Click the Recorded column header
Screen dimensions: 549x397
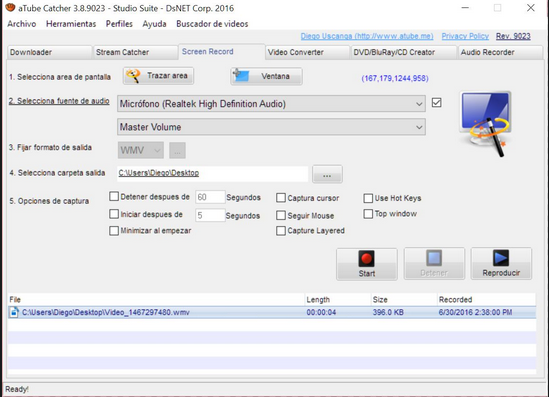(487, 300)
